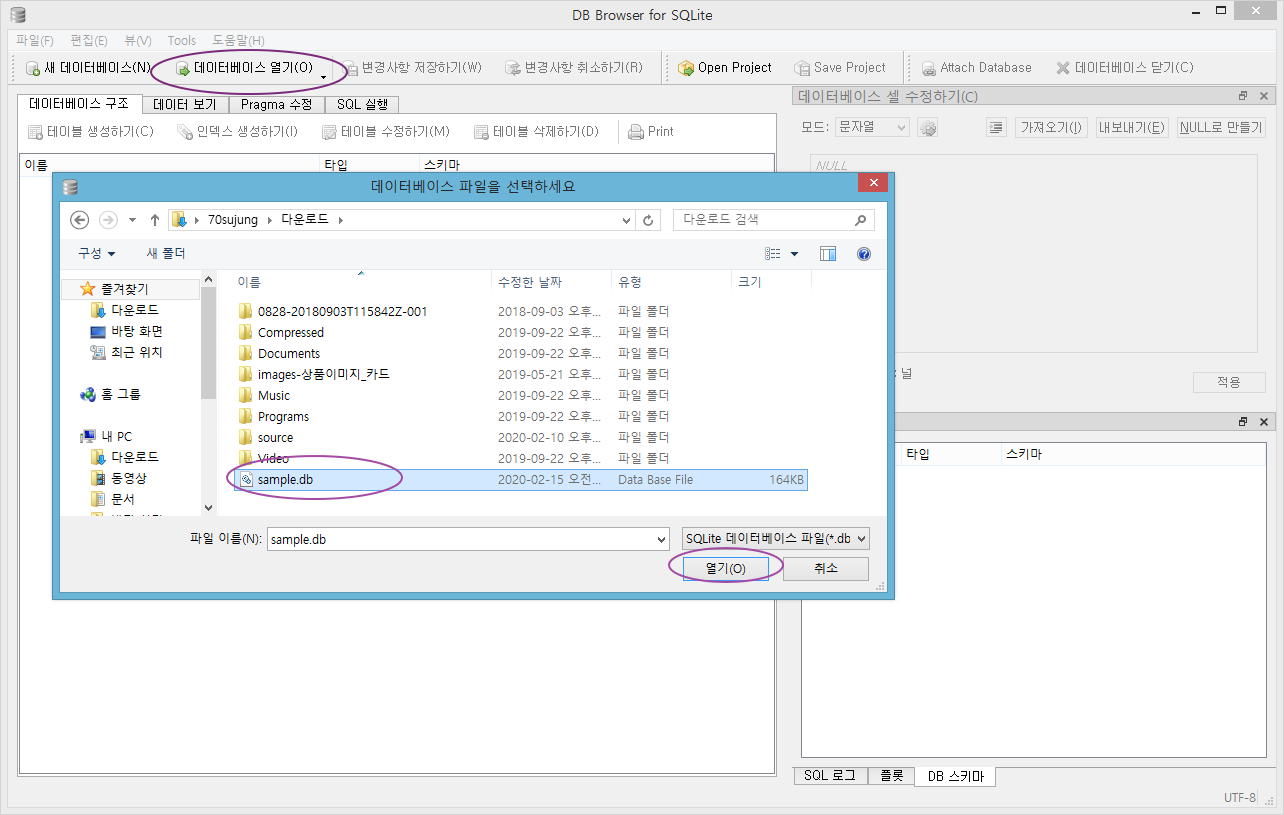Click the blue help icon in dialog
Screen dimensions: 1284x815
point(864,254)
